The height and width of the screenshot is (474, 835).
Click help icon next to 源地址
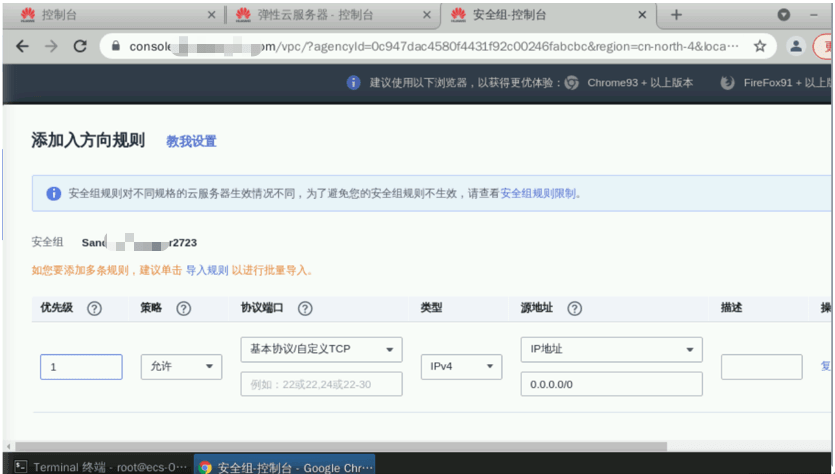[574, 309]
